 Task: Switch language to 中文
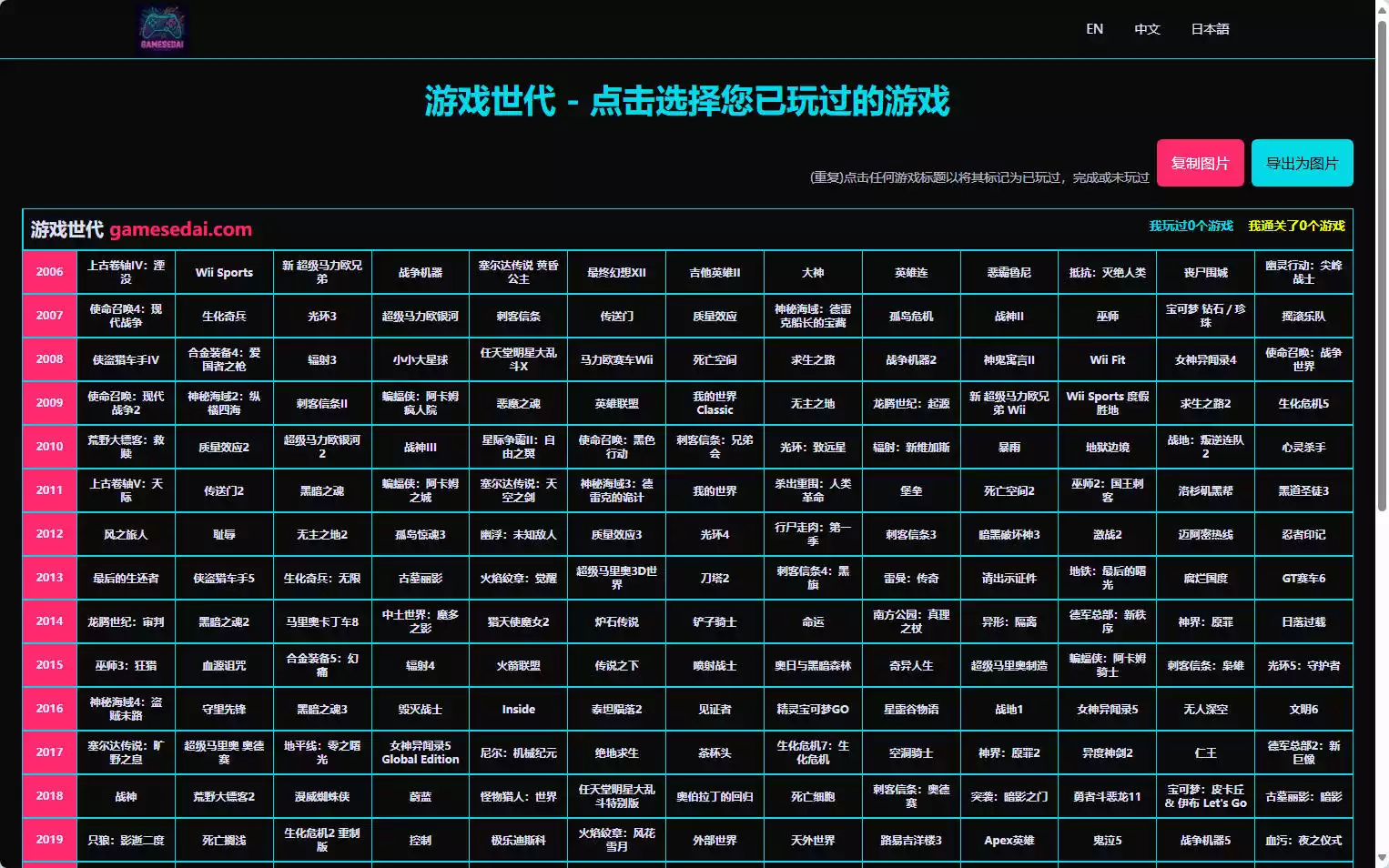point(1147,29)
